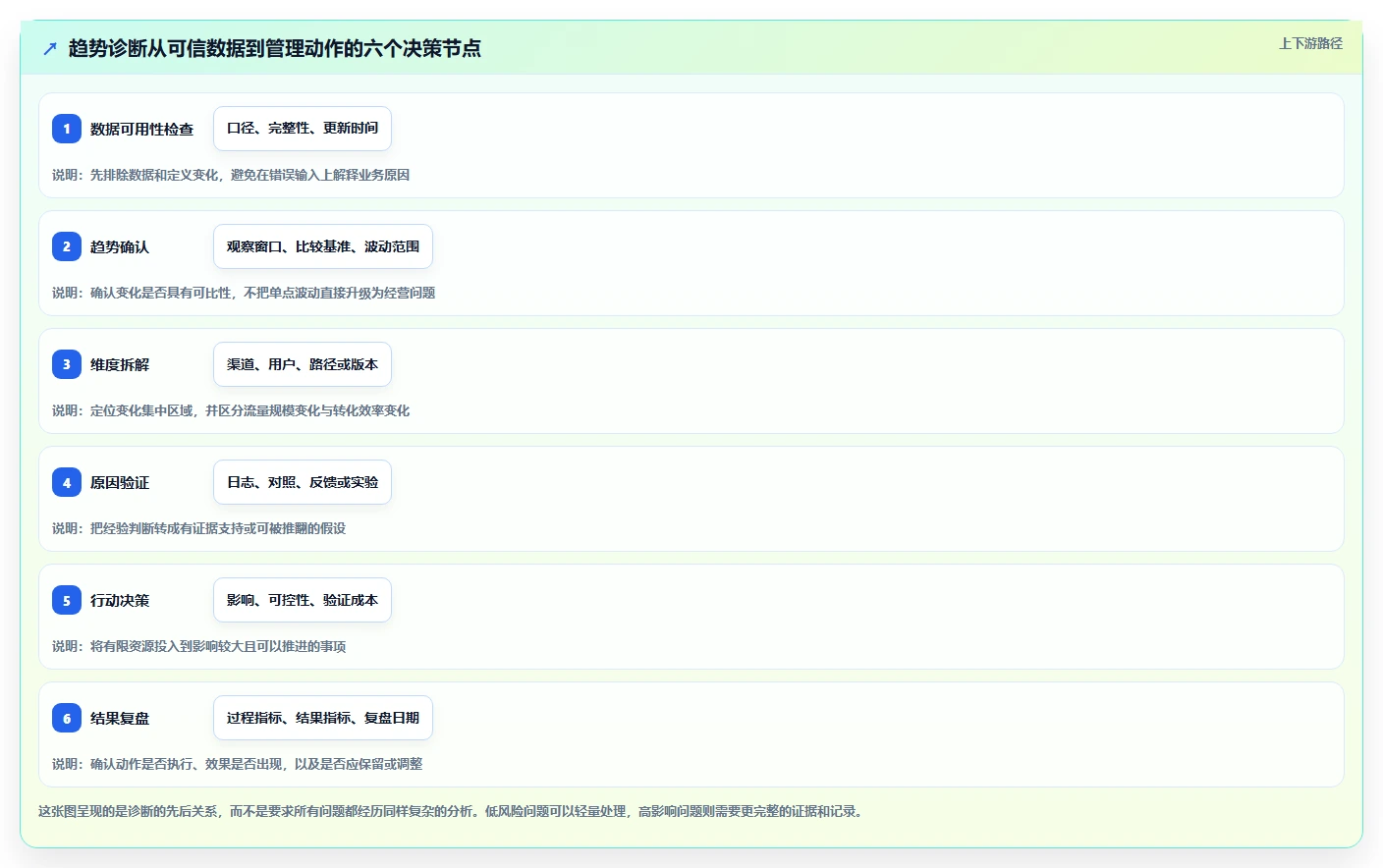Click the 渠道、用户、路径或版本 chip
The width and height of the screenshot is (1383, 868).
(x=303, y=364)
